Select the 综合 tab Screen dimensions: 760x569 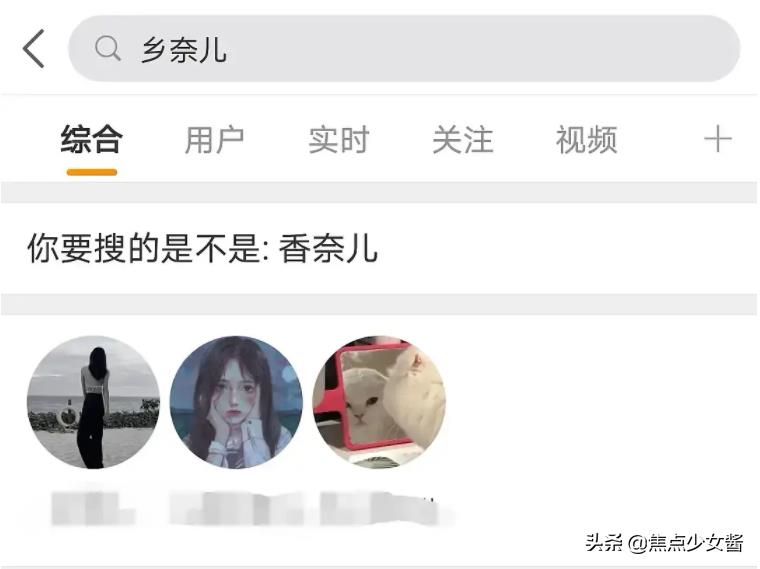click(92, 140)
